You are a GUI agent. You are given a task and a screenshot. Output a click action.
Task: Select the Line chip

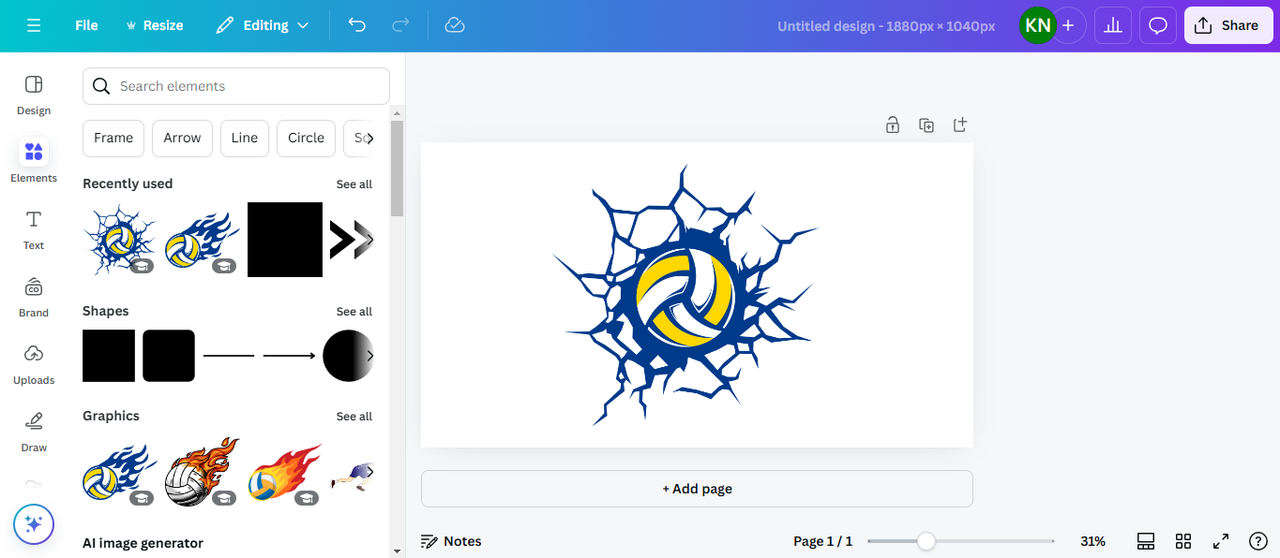(x=245, y=138)
